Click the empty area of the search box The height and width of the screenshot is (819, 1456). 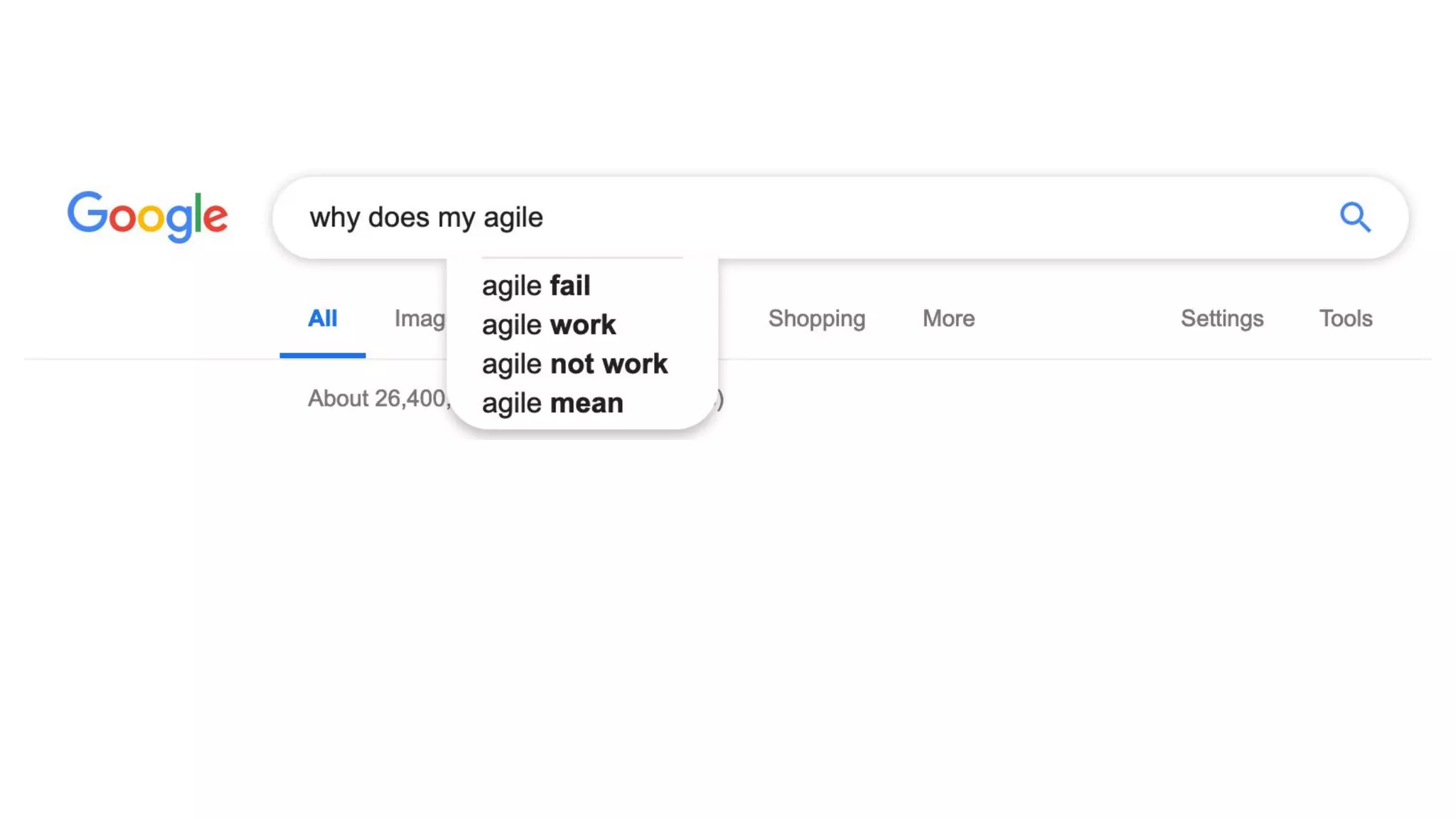pos(924,218)
